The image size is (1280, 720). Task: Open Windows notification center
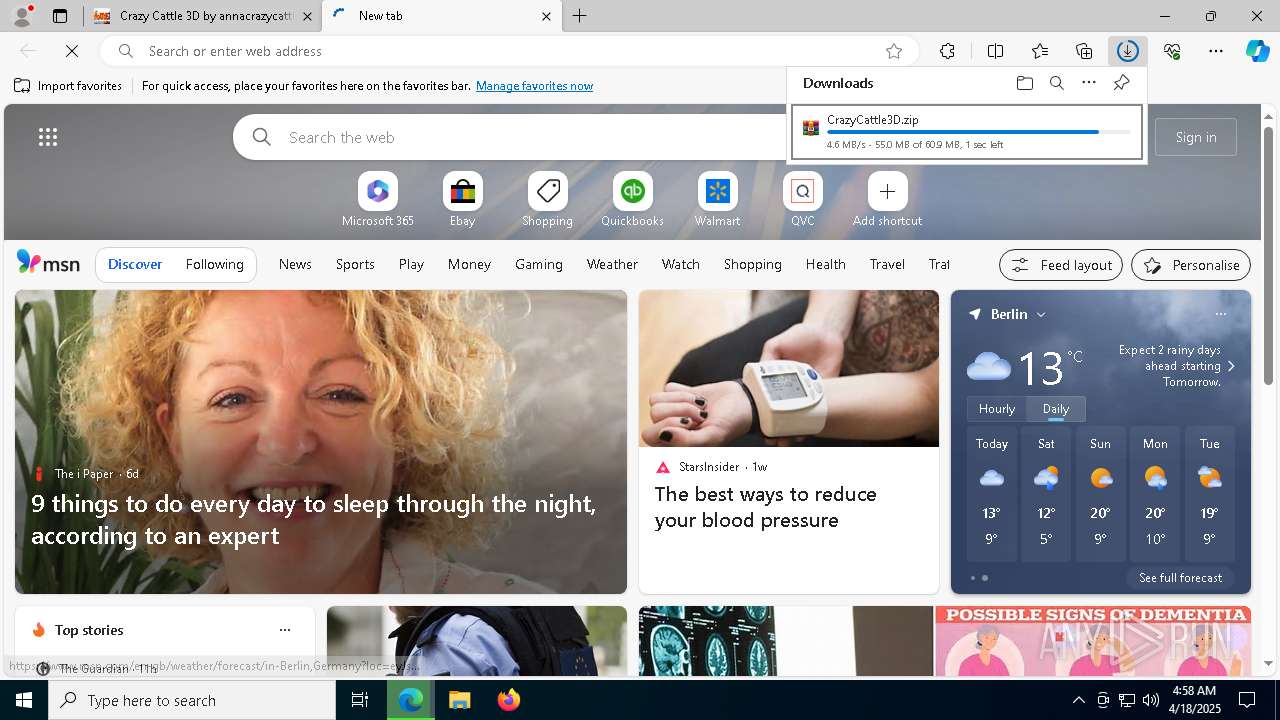pyautogui.click(x=1247, y=700)
